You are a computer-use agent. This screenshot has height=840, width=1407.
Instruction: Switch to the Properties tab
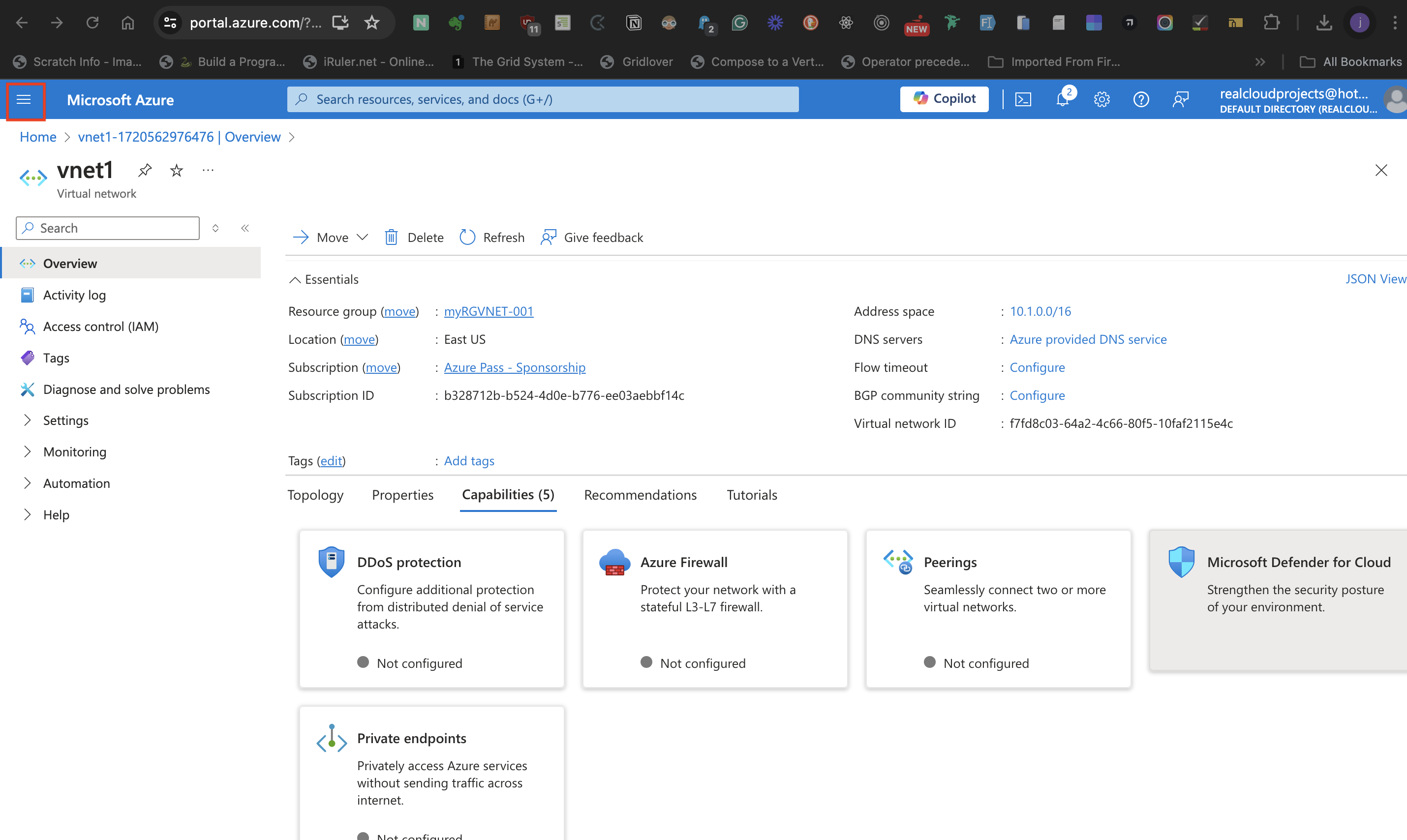402,495
